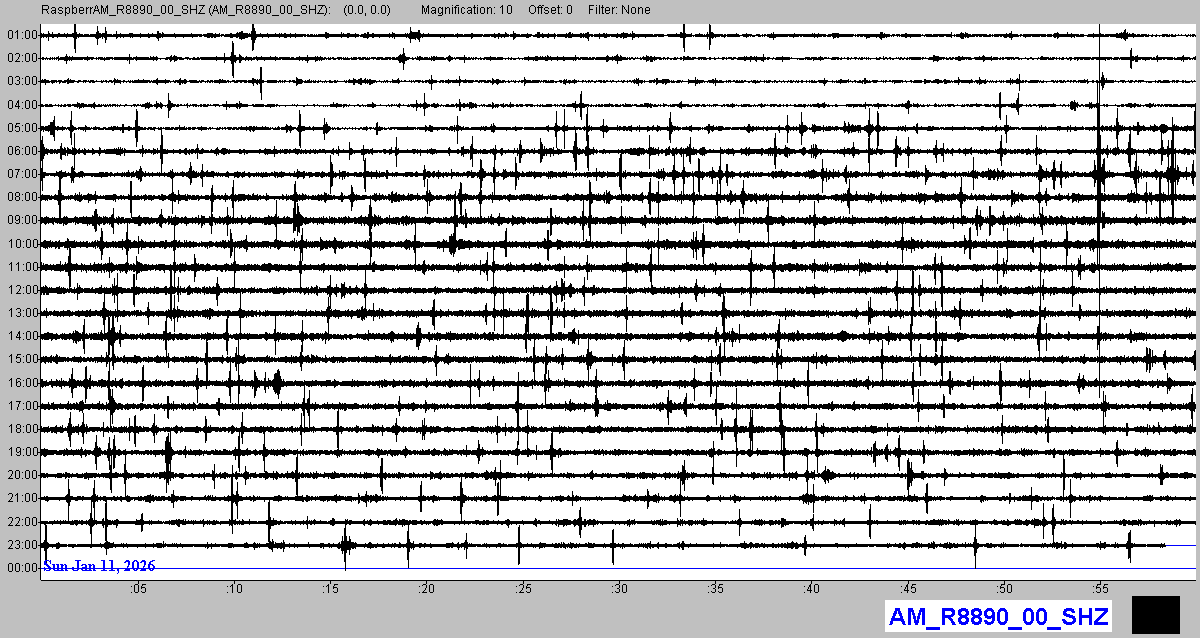Click the Sun Jan 11, 2026 date label
This screenshot has width=1200, height=638.
[99, 566]
